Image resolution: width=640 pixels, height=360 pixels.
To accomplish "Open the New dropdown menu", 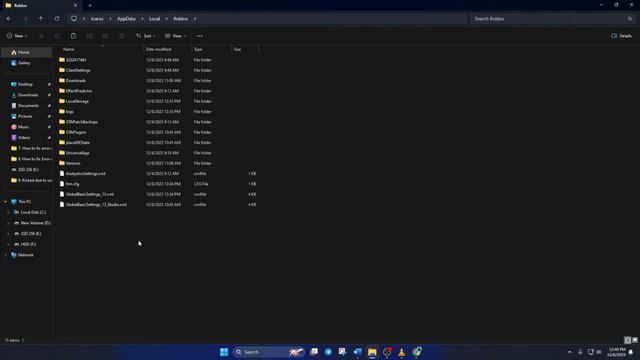I will pos(17,36).
